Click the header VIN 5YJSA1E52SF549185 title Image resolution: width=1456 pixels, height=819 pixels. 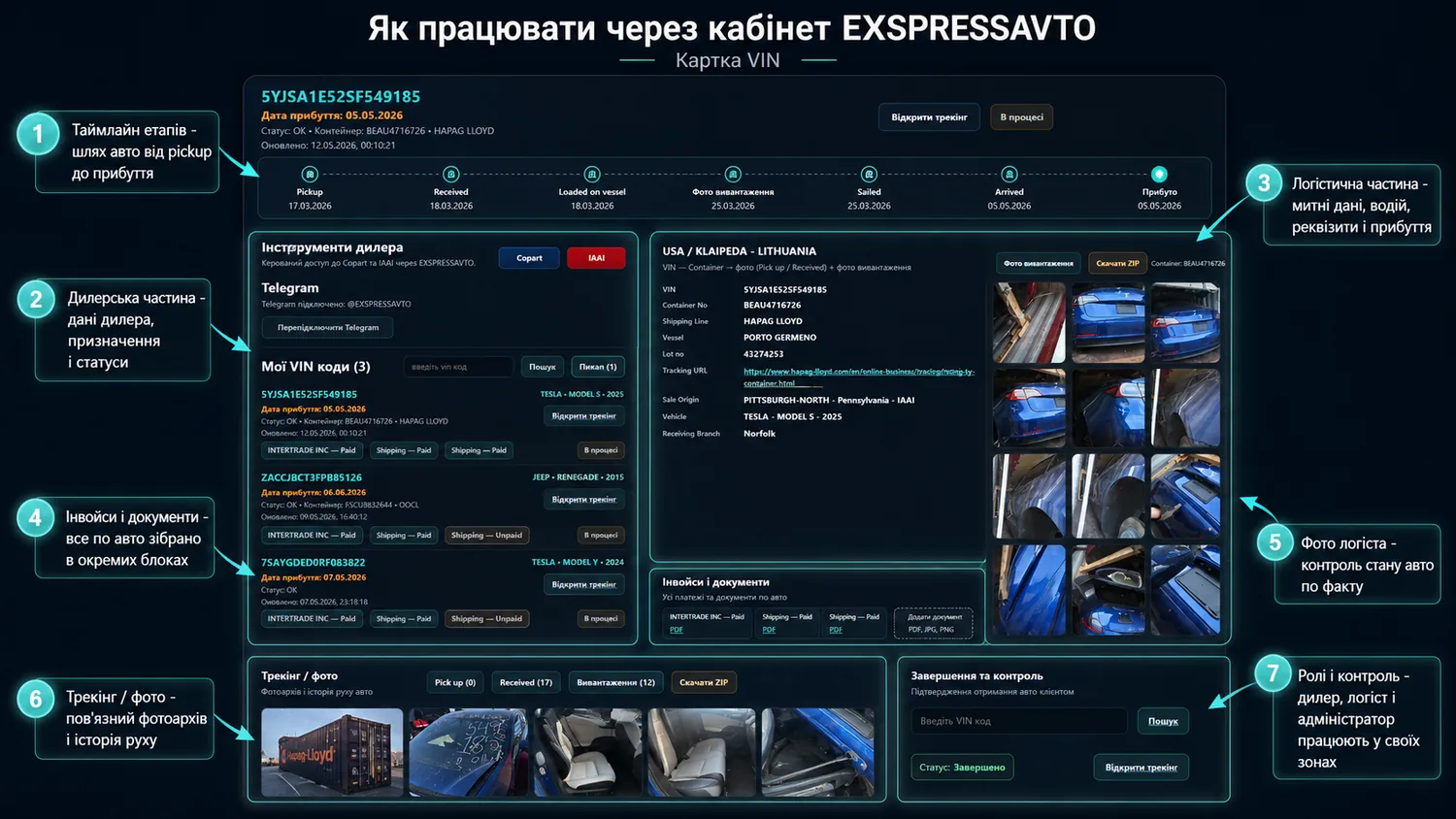point(341,97)
